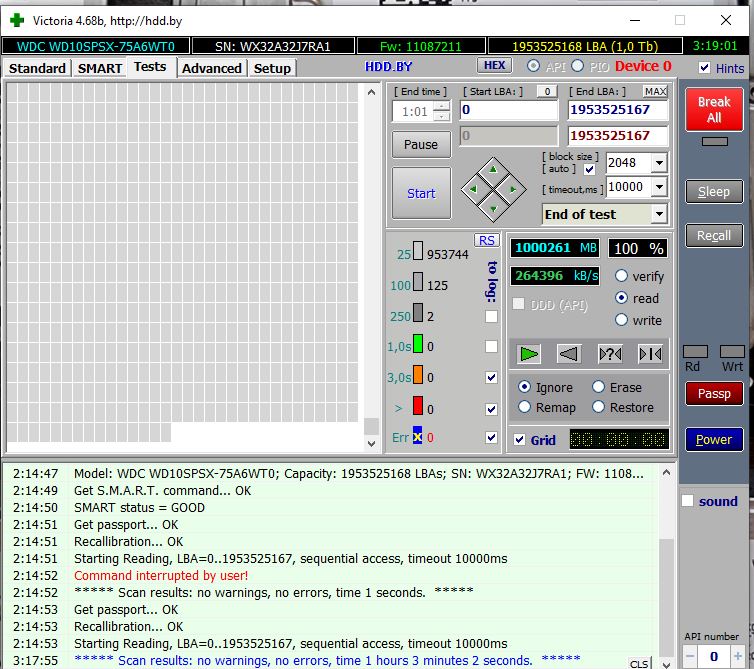Viewport: 754px width, 669px height.
Task: Click the down arrow in the diamond navigator
Action: (493, 209)
